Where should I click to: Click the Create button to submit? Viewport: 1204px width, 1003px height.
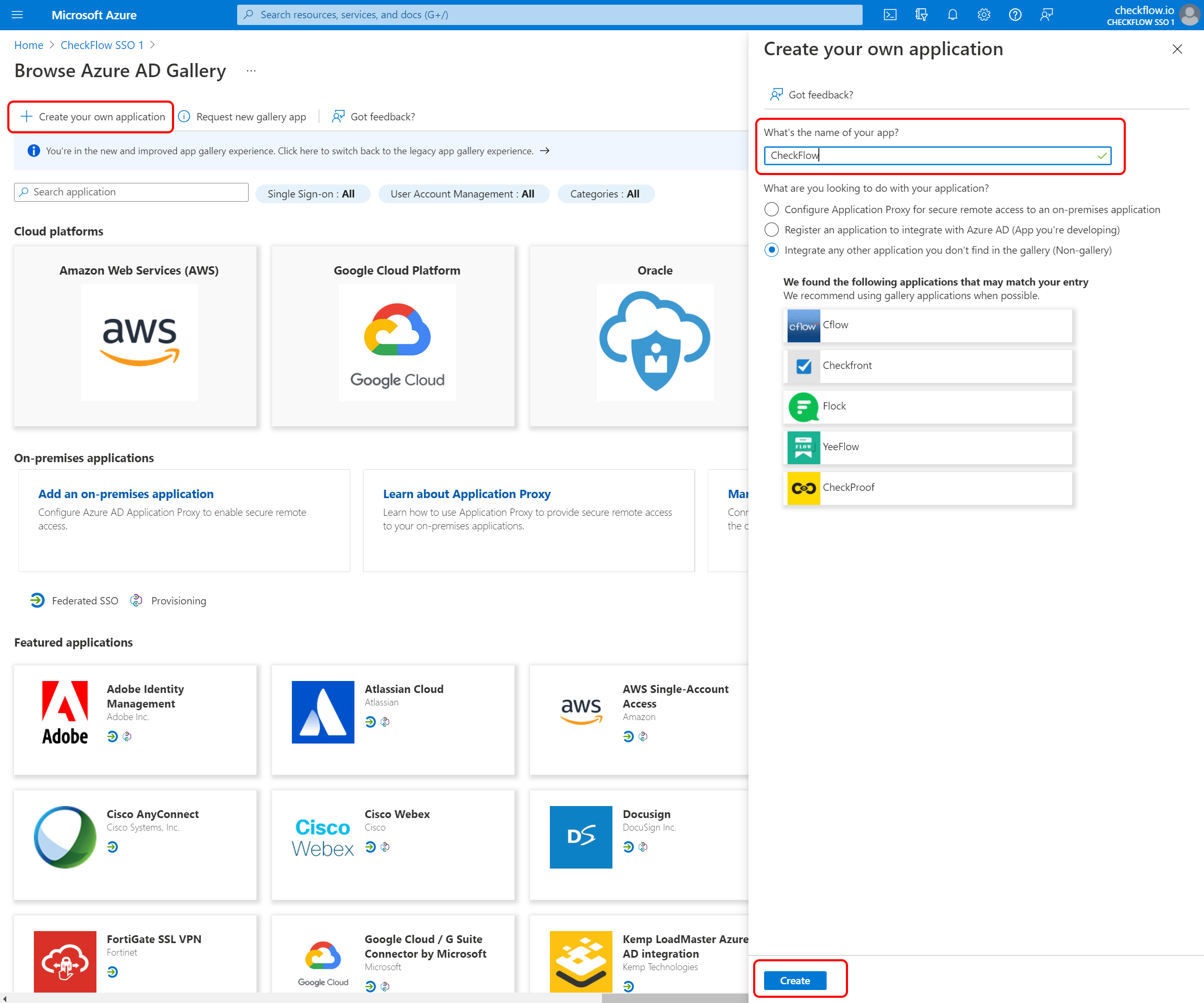pyautogui.click(x=795, y=978)
